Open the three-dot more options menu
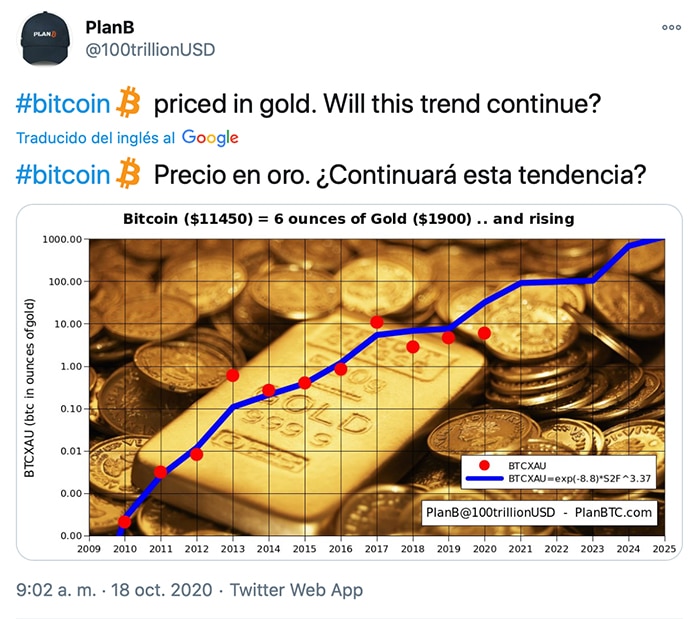700x619 pixels. coord(671,27)
